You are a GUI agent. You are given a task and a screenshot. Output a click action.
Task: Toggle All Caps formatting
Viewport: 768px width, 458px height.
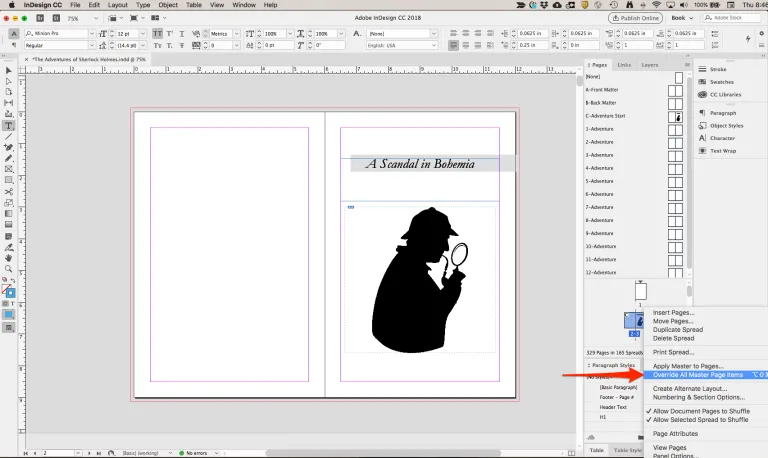click(x=157, y=33)
